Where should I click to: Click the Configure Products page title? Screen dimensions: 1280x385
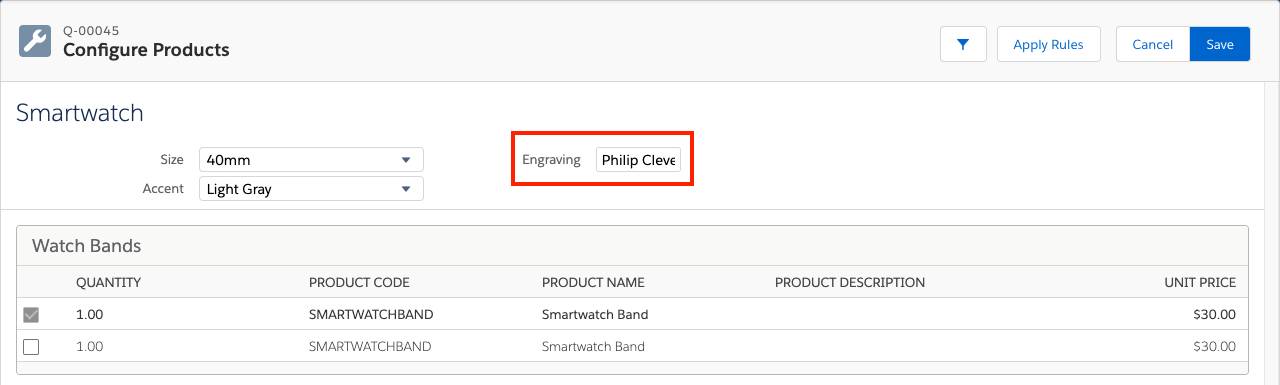click(146, 50)
